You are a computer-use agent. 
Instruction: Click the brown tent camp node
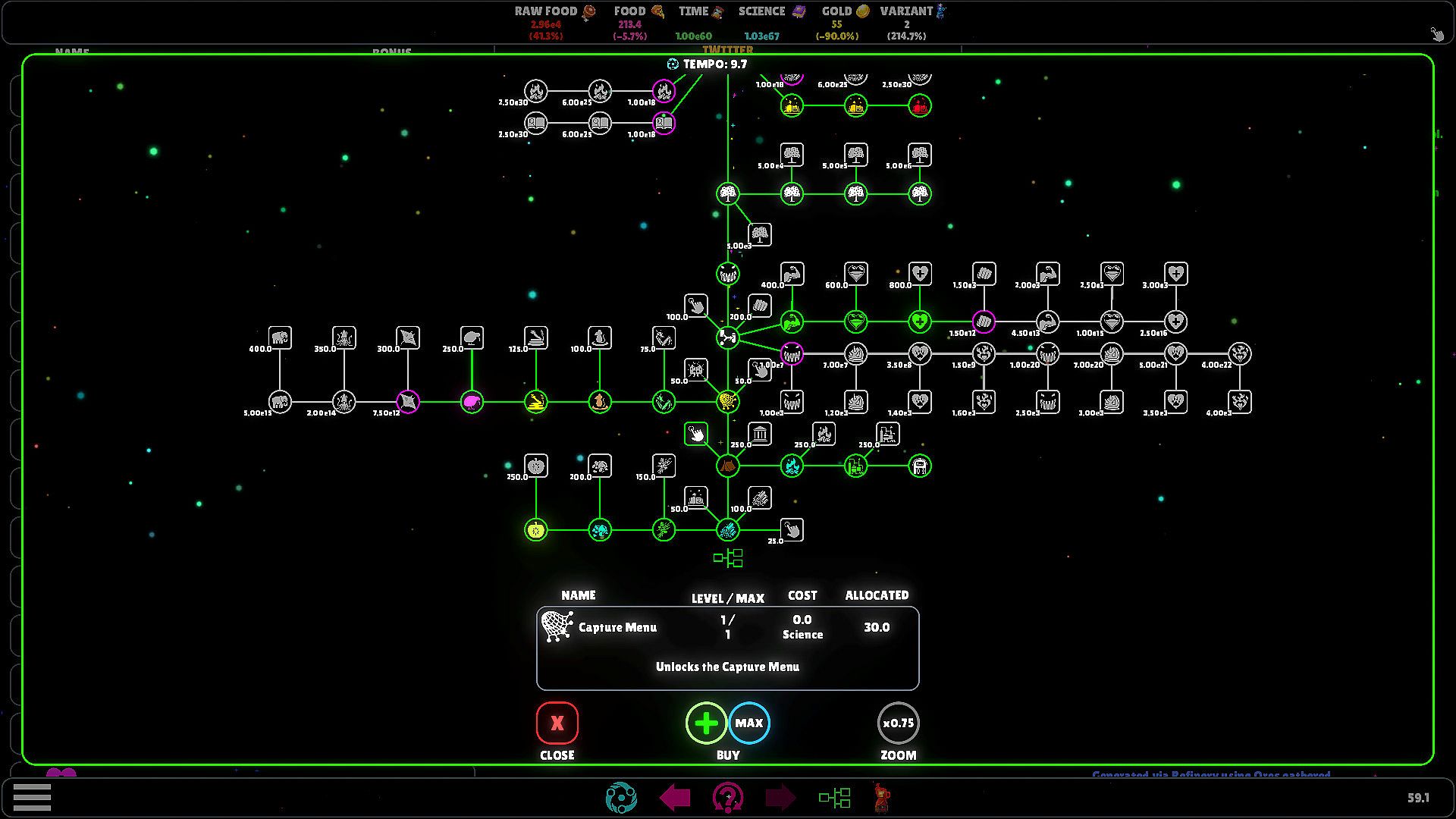click(727, 466)
